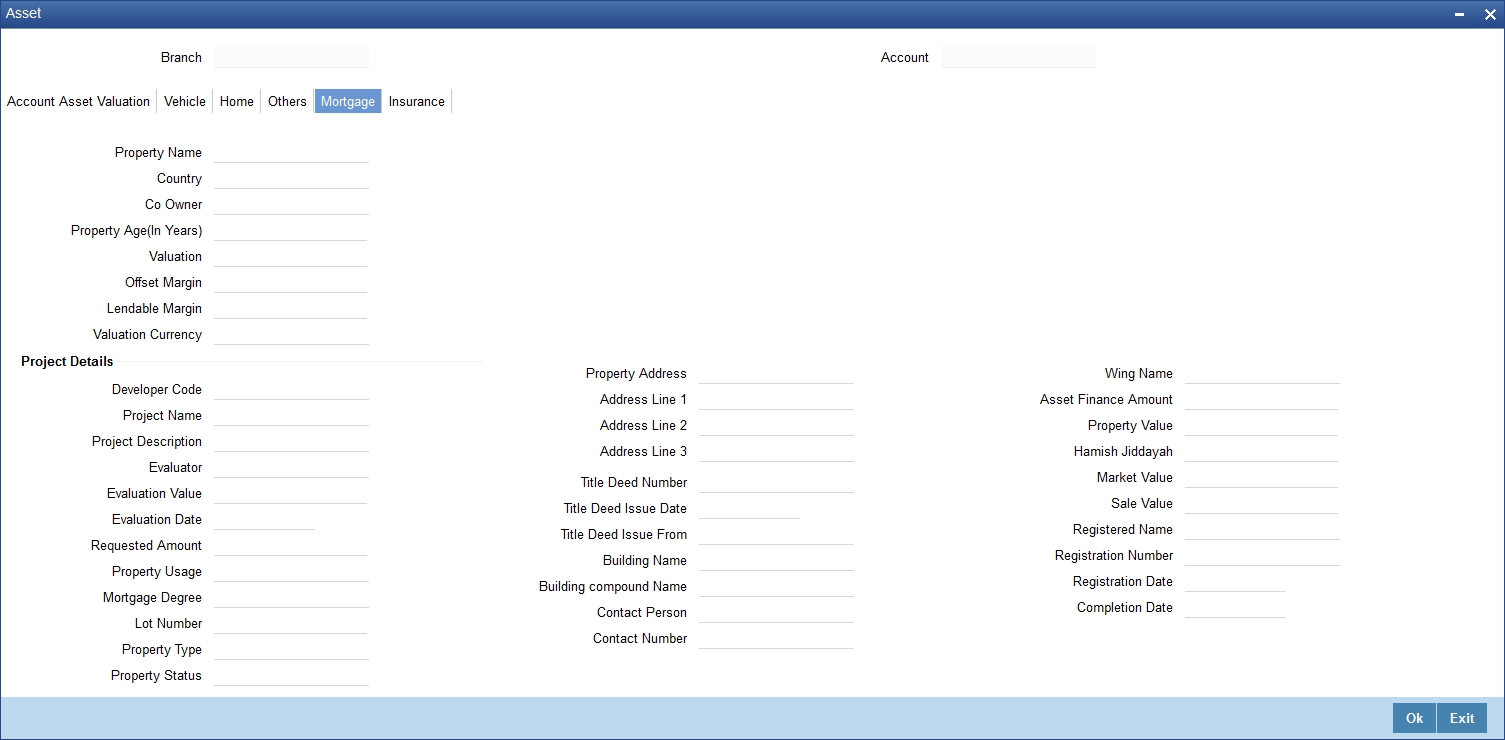1505x740 pixels.
Task: Click the Project Name field
Action: pyautogui.click(x=291, y=415)
